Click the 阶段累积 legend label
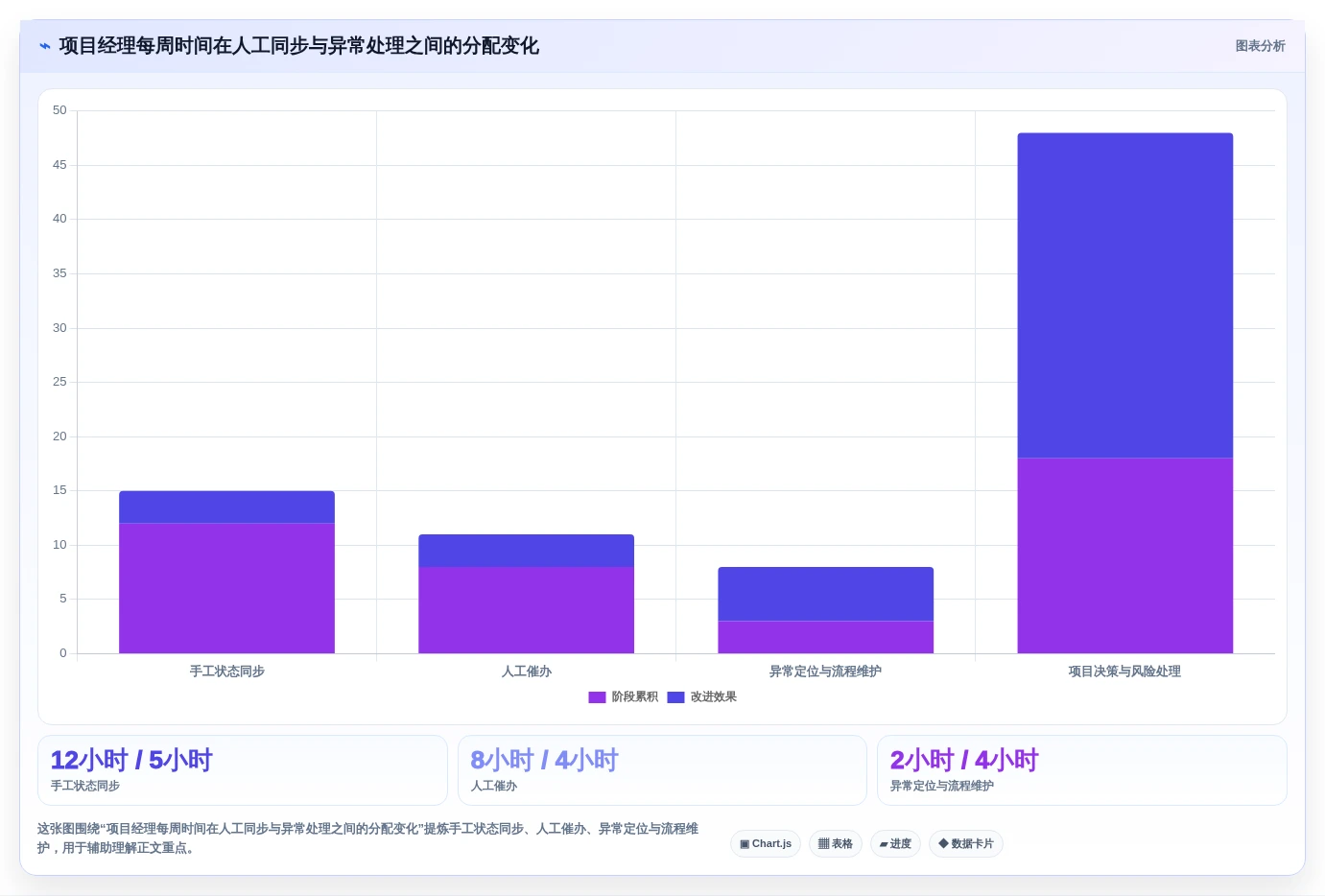The image size is (1325, 896). click(635, 697)
